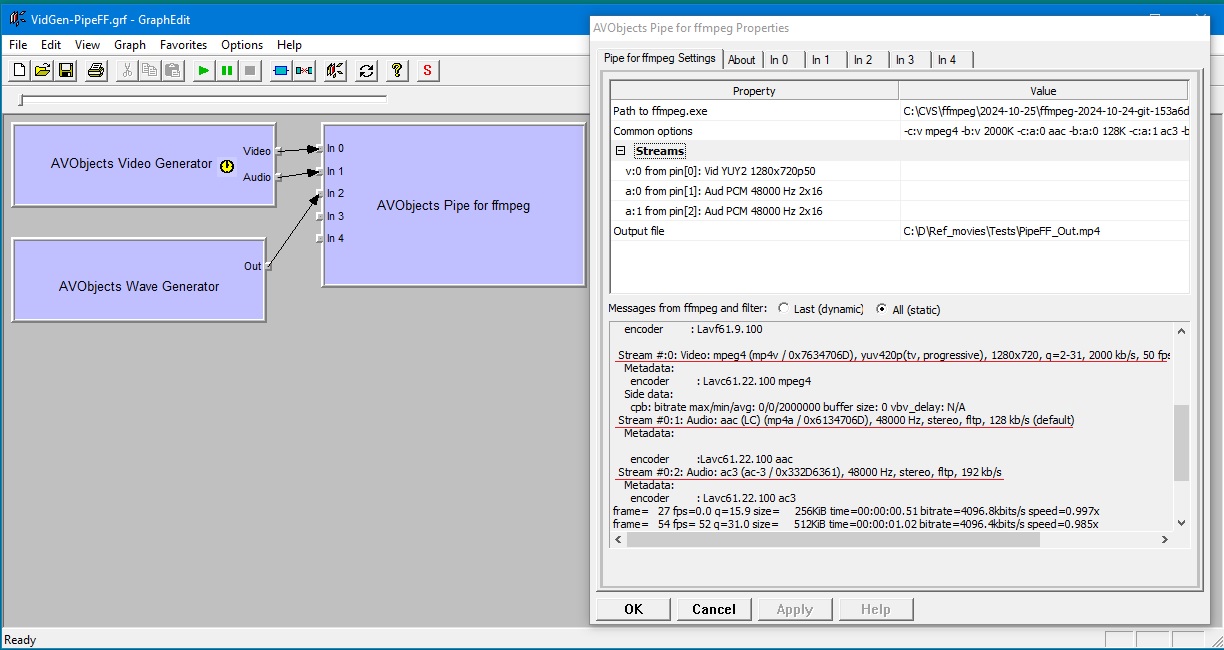Viewport: 1224px width, 650px height.
Task: Print the graph layout
Action: [x=95, y=70]
